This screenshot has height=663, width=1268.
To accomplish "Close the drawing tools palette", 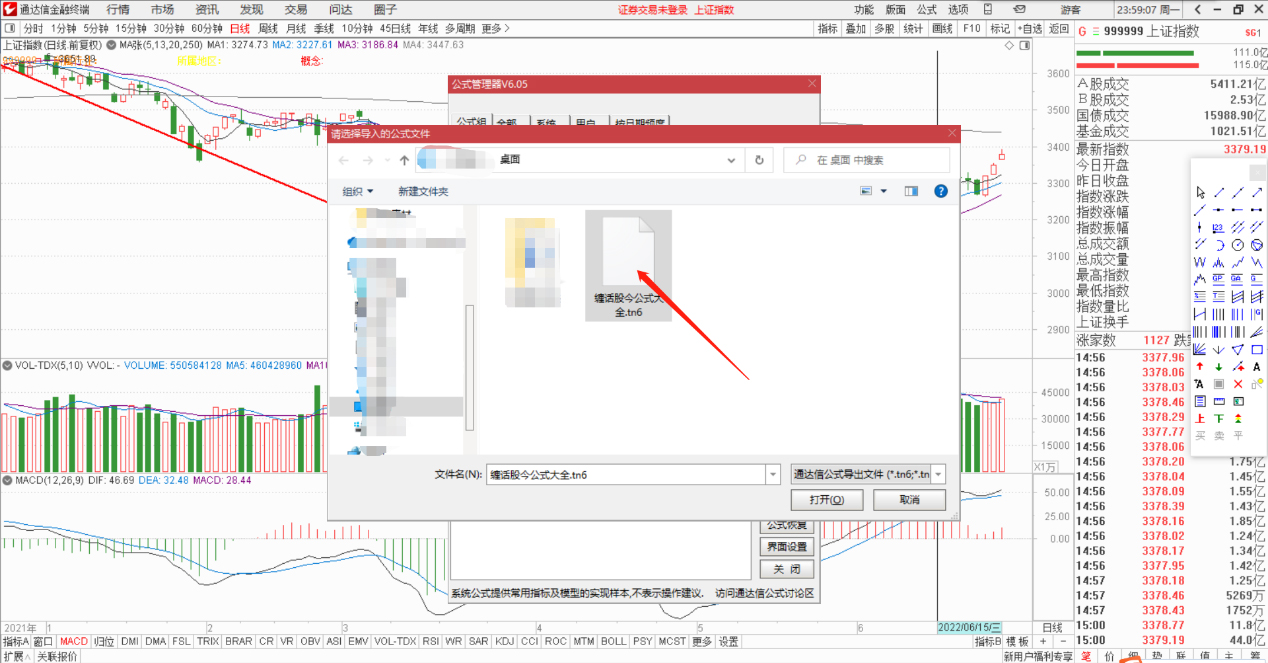I will tap(1257, 173).
